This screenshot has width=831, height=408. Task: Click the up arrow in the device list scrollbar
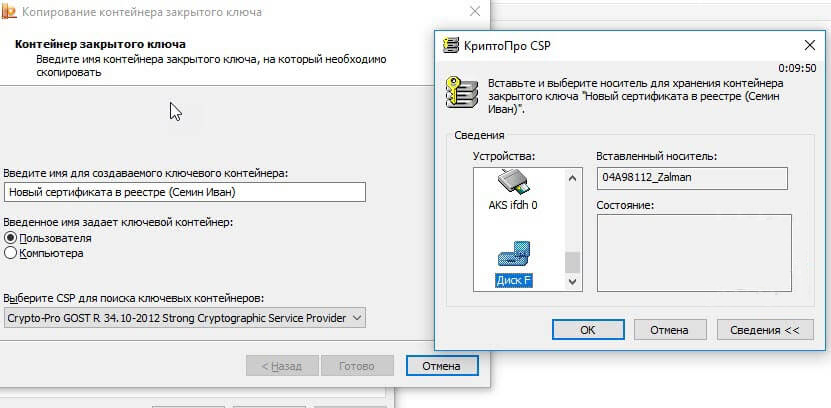point(572,179)
